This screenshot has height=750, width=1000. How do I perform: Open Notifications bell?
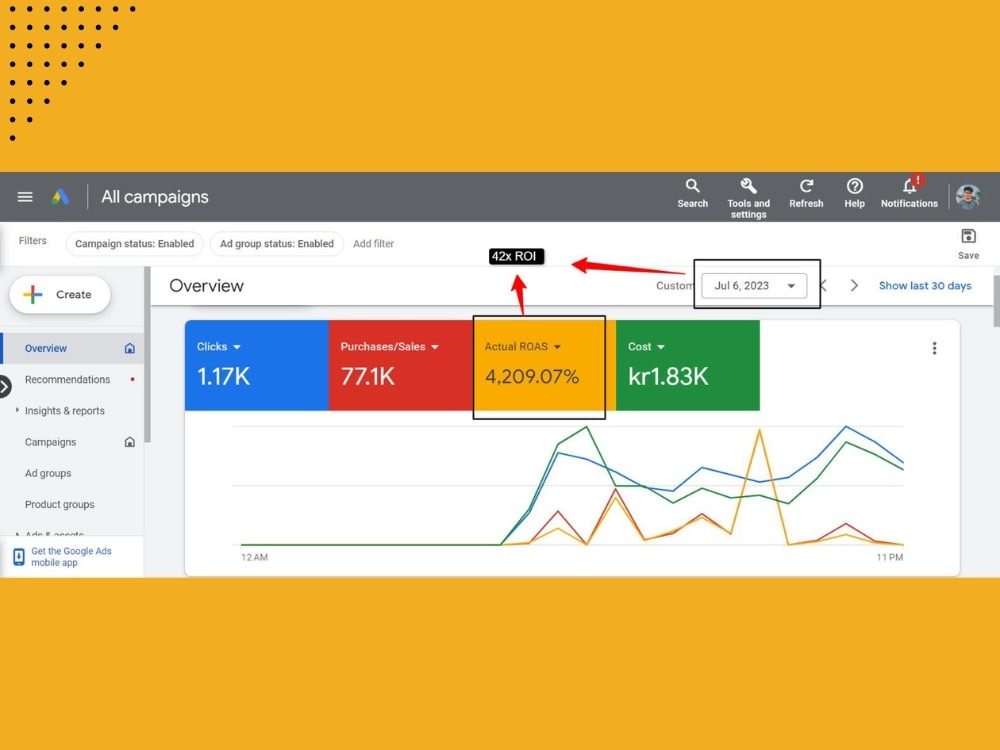coord(909,193)
